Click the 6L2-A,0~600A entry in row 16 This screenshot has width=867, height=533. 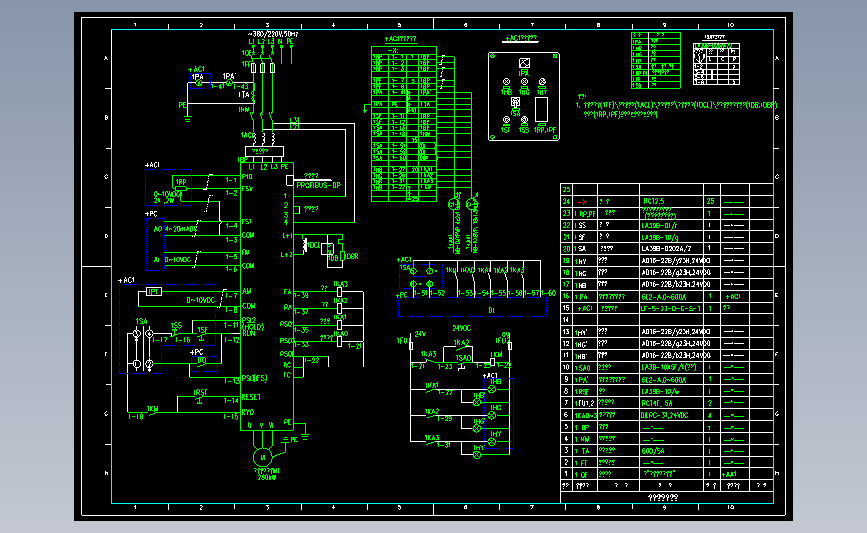click(664, 296)
